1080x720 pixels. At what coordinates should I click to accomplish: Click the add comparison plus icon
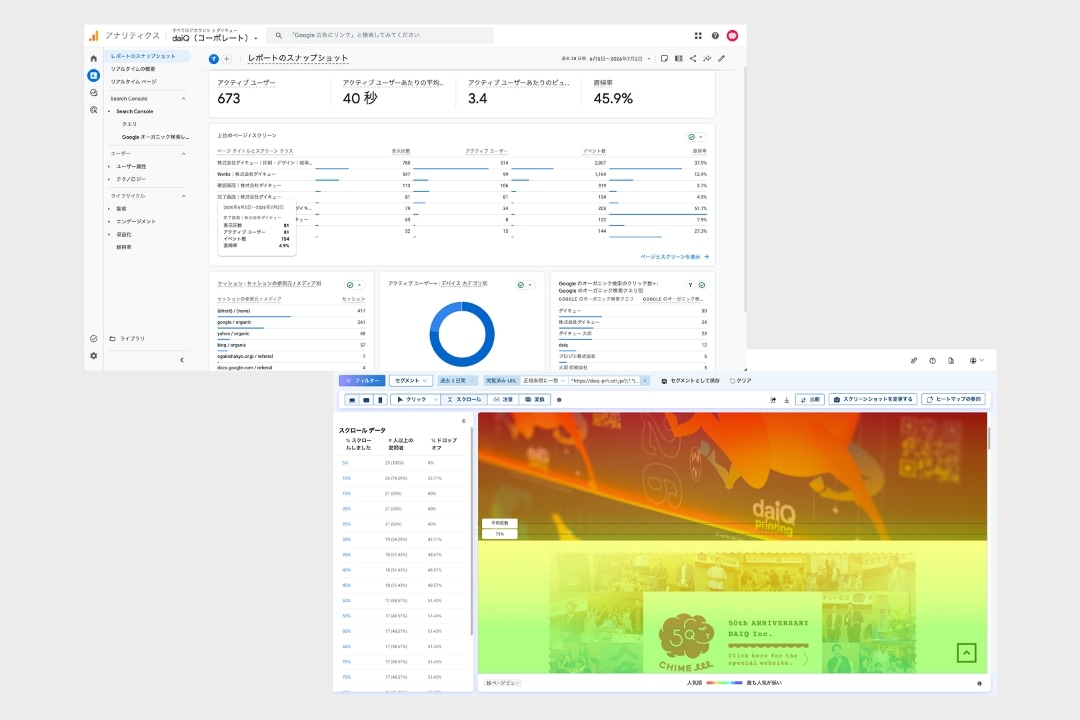[x=226, y=59]
